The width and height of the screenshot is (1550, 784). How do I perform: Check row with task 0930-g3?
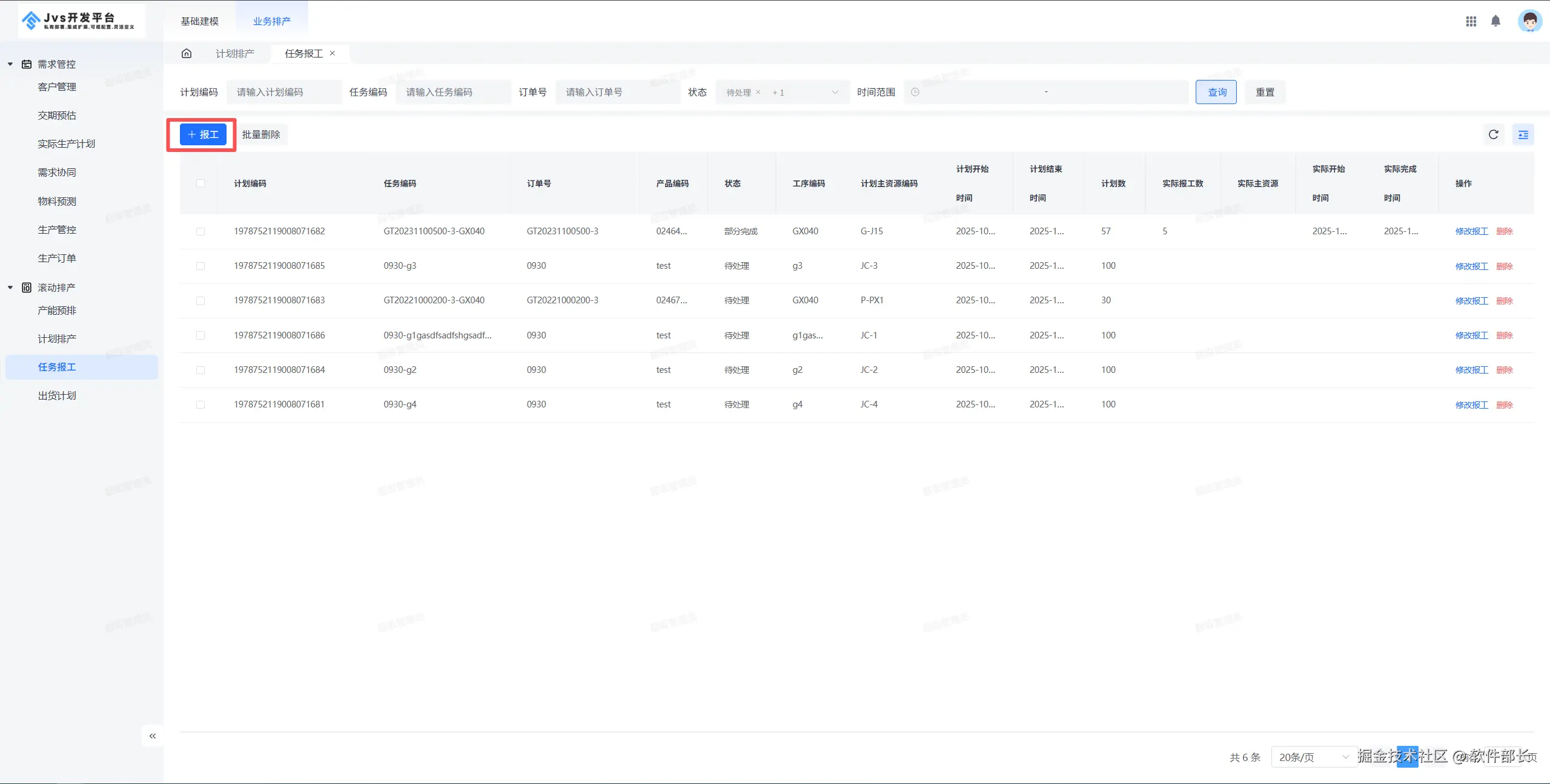(x=200, y=266)
